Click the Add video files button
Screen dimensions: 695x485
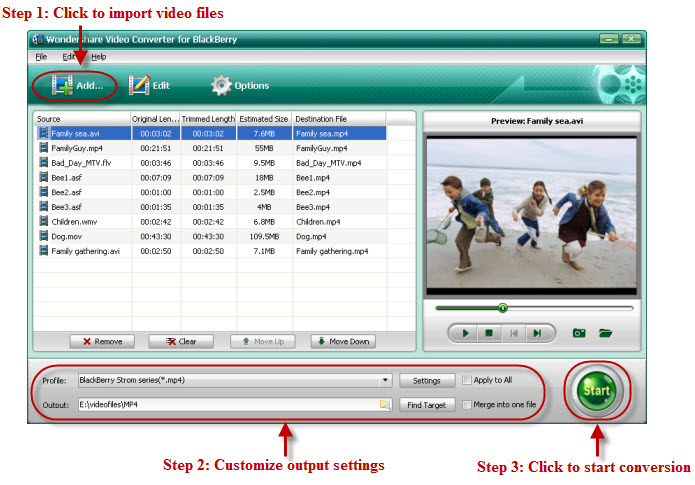point(77,85)
